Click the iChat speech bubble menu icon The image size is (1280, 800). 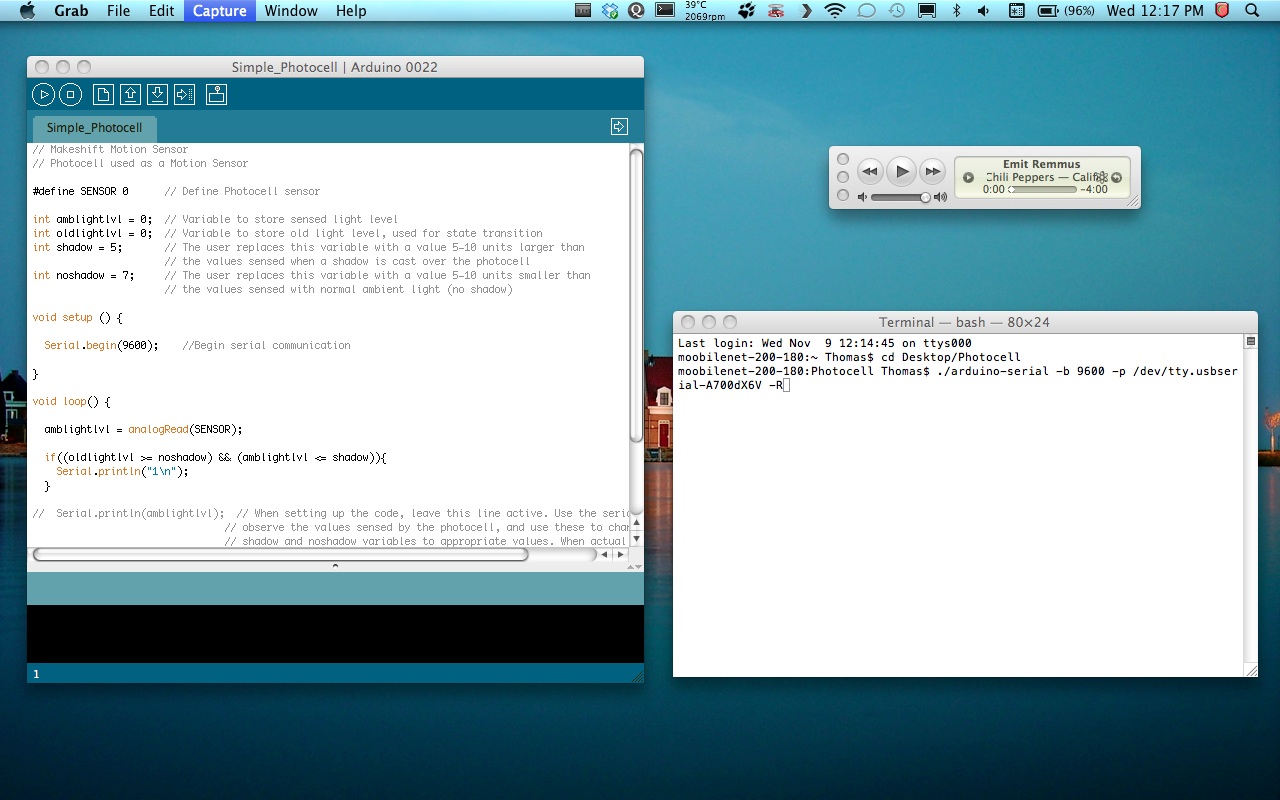pos(867,11)
